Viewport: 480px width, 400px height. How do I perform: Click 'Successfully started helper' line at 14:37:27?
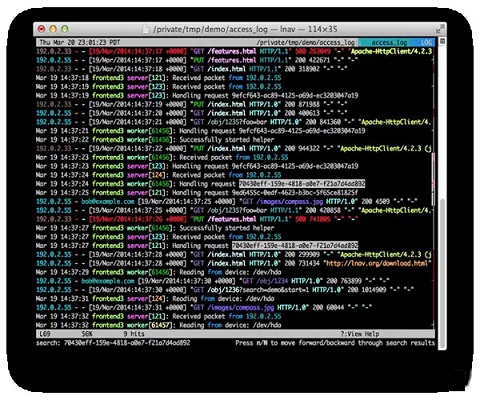pos(155,228)
